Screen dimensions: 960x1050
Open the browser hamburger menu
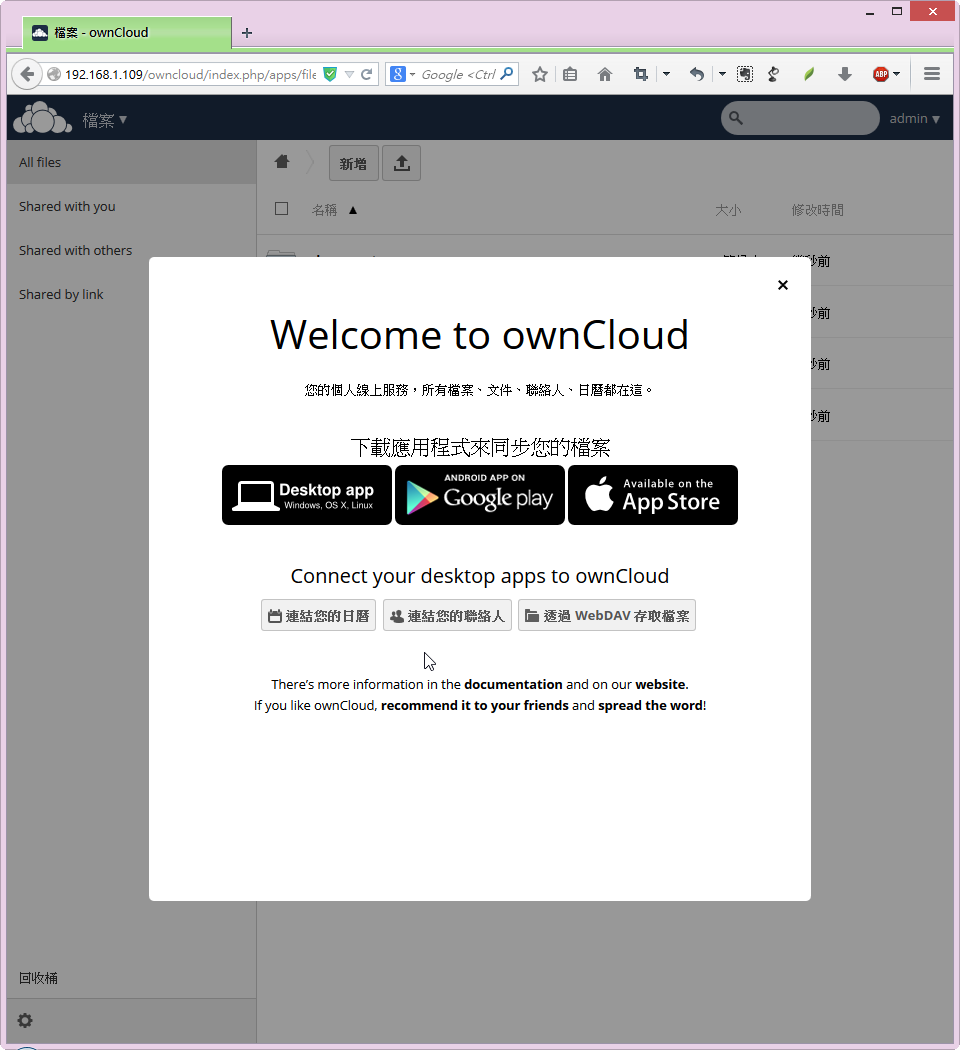pos(932,74)
